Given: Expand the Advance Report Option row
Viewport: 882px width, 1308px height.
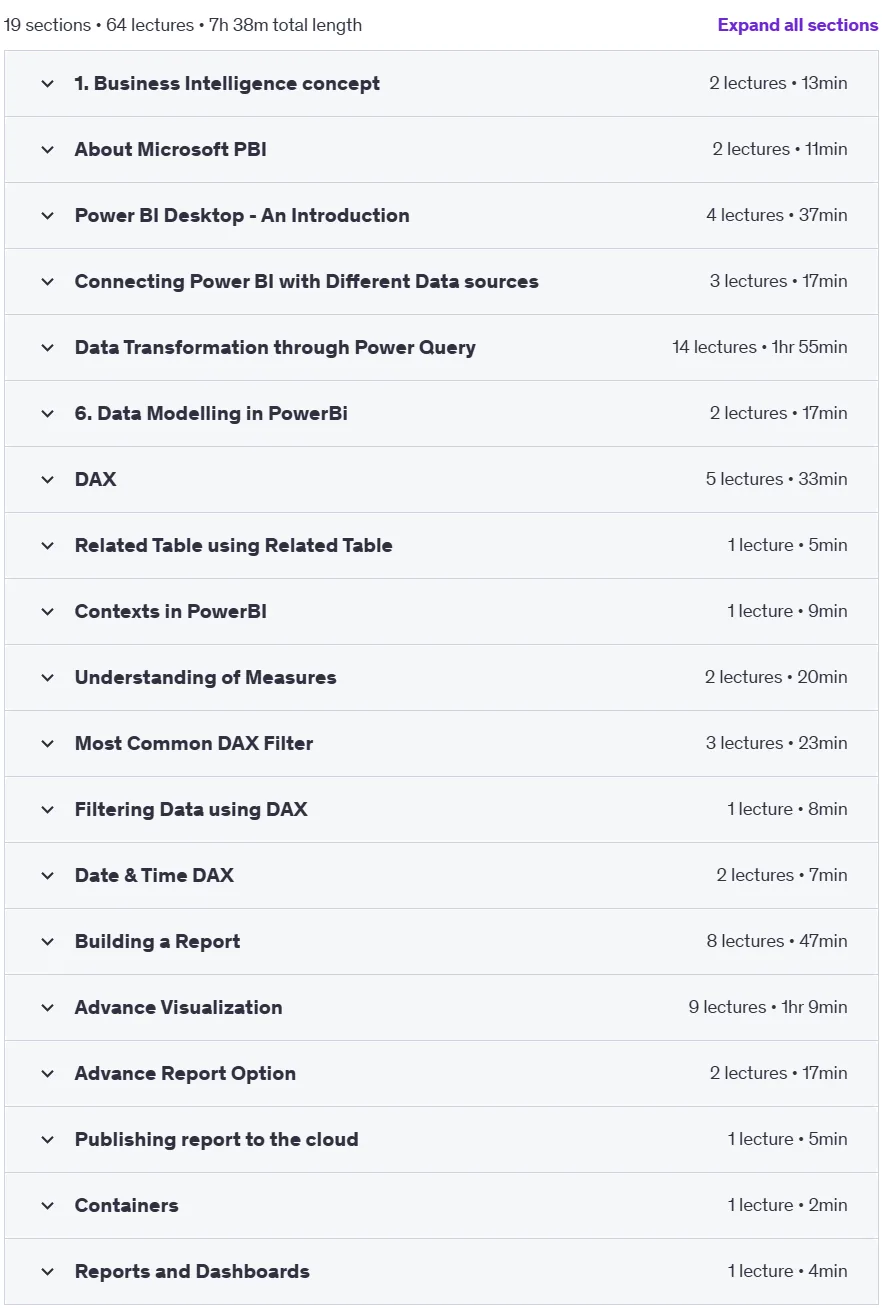Looking at the screenshot, I should click(441, 1074).
